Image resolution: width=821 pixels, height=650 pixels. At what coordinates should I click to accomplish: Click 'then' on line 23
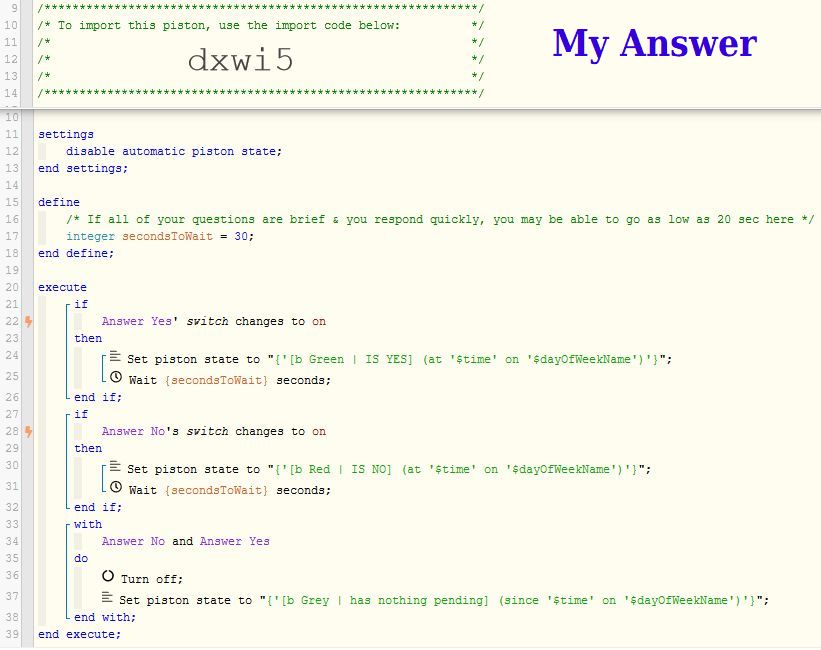[88, 338]
